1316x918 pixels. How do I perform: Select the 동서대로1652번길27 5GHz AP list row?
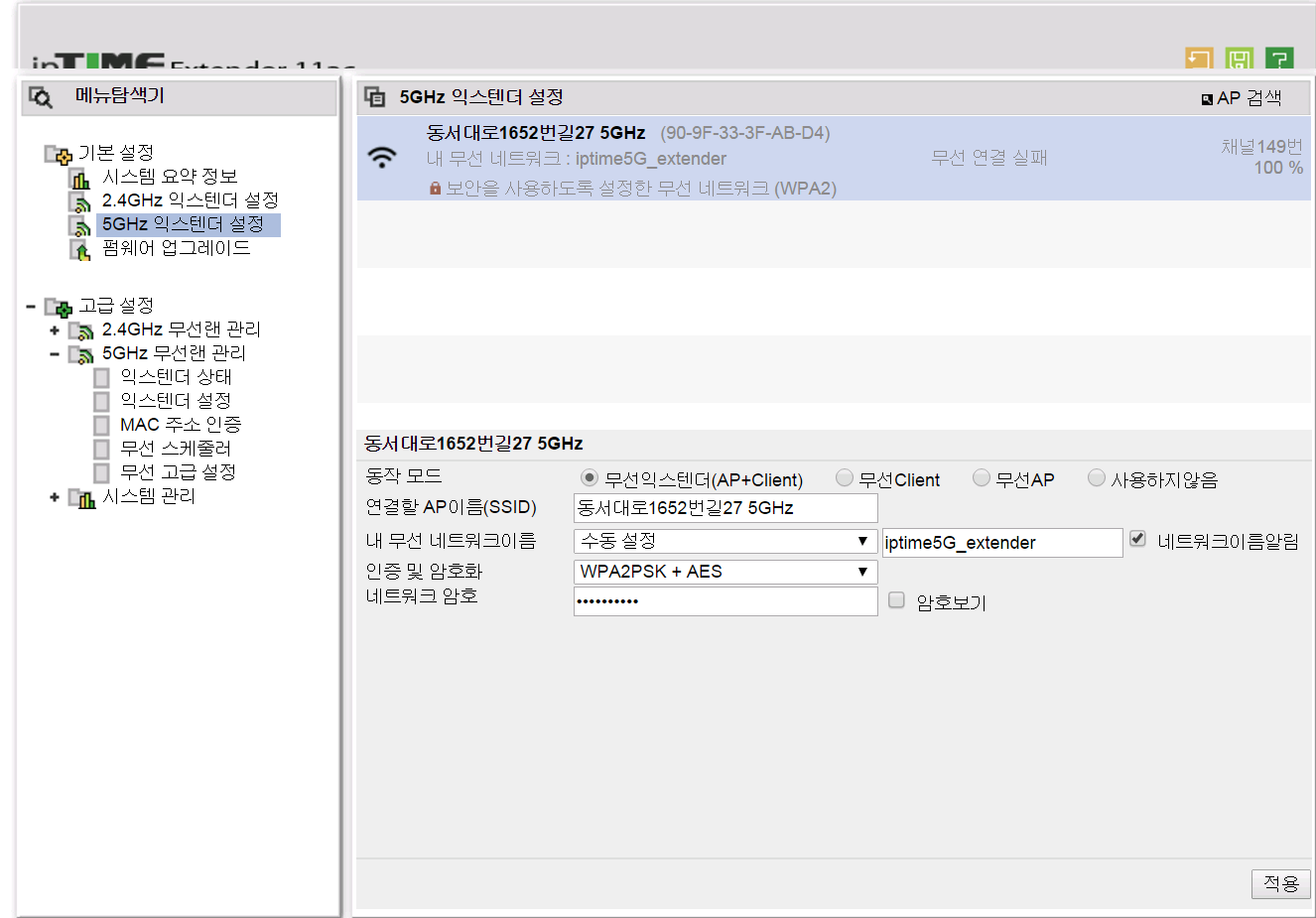pyautogui.click(x=834, y=159)
